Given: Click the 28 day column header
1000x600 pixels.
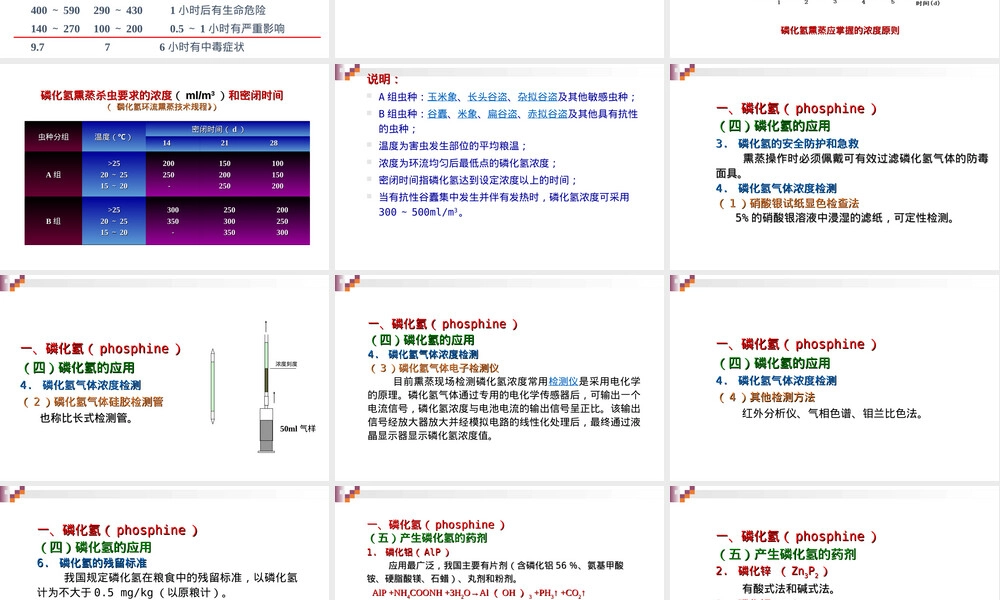Looking at the screenshot, I should 274,143.
